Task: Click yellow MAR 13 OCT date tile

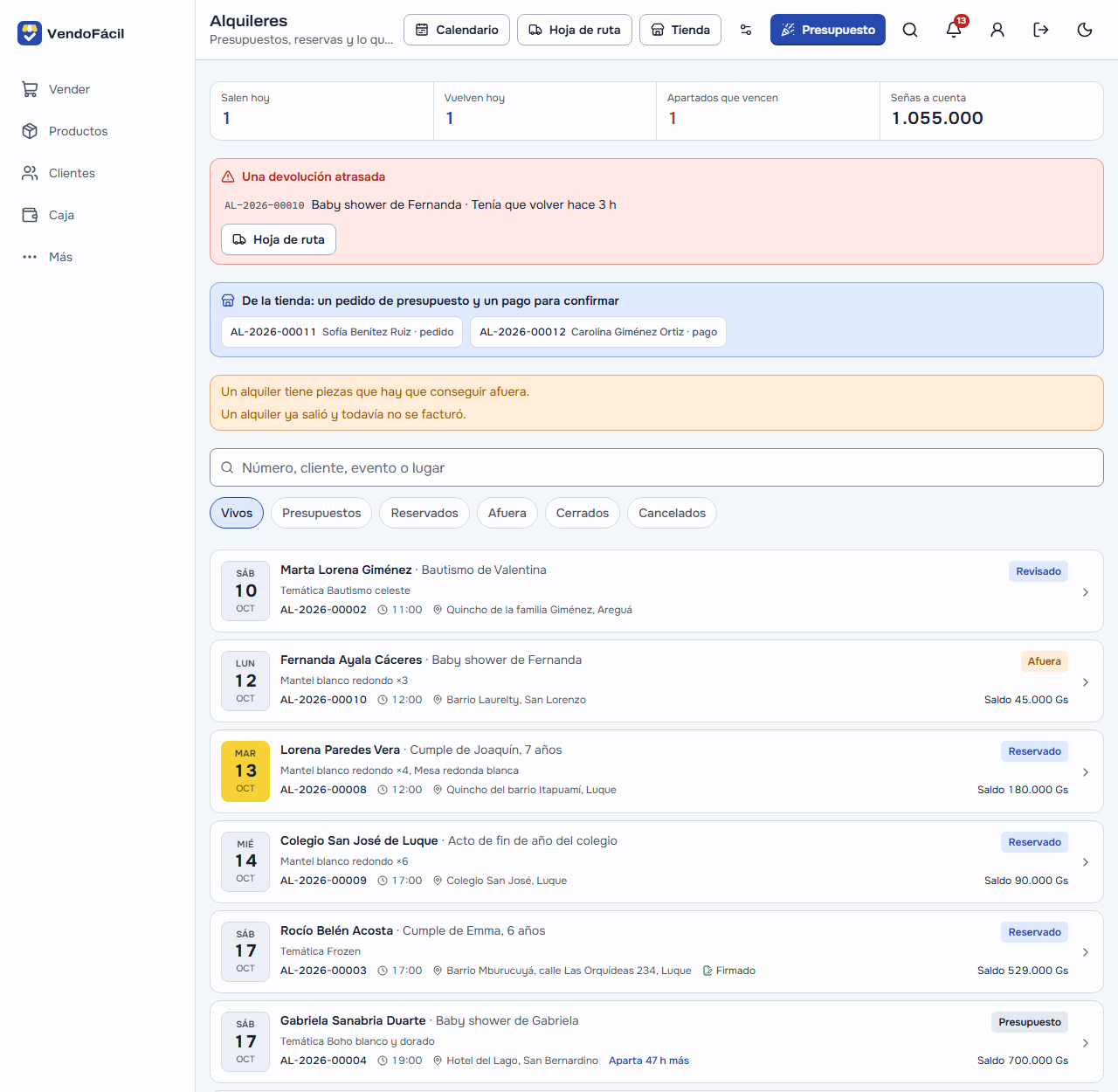Action: 245,771
